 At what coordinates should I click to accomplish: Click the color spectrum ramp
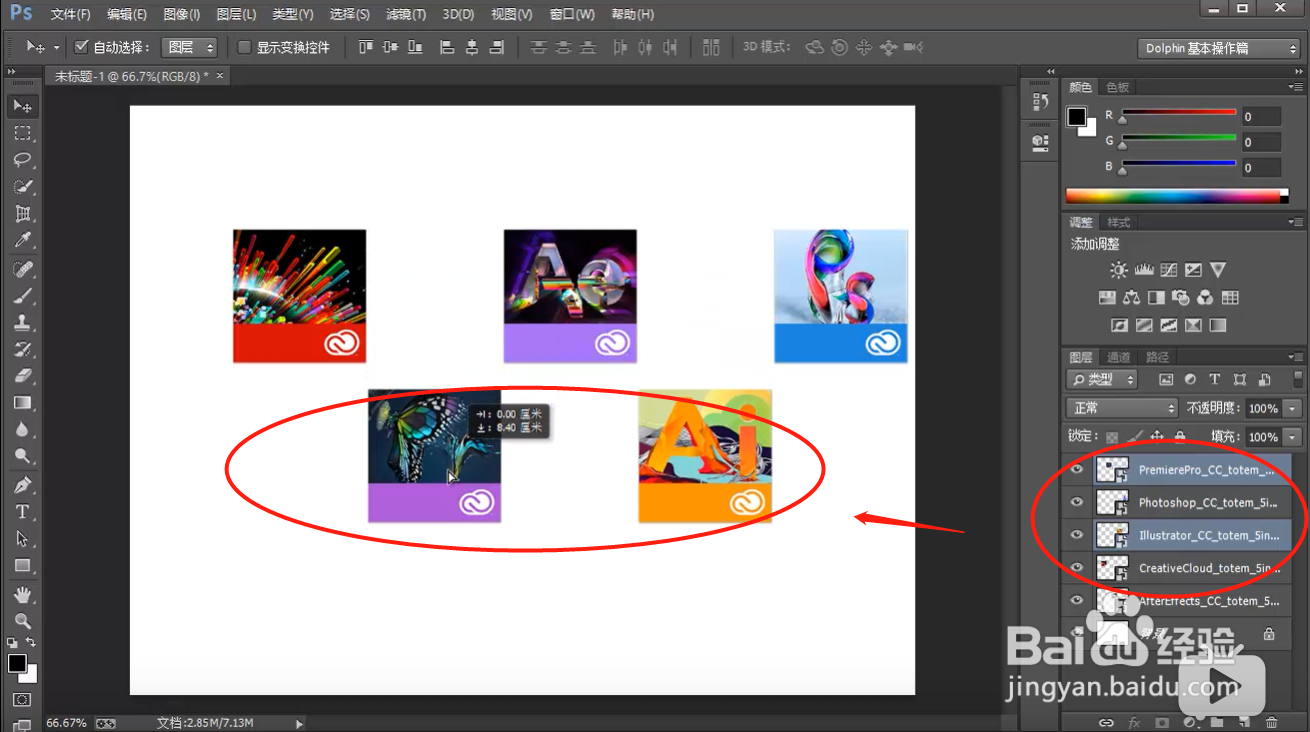(x=1177, y=195)
